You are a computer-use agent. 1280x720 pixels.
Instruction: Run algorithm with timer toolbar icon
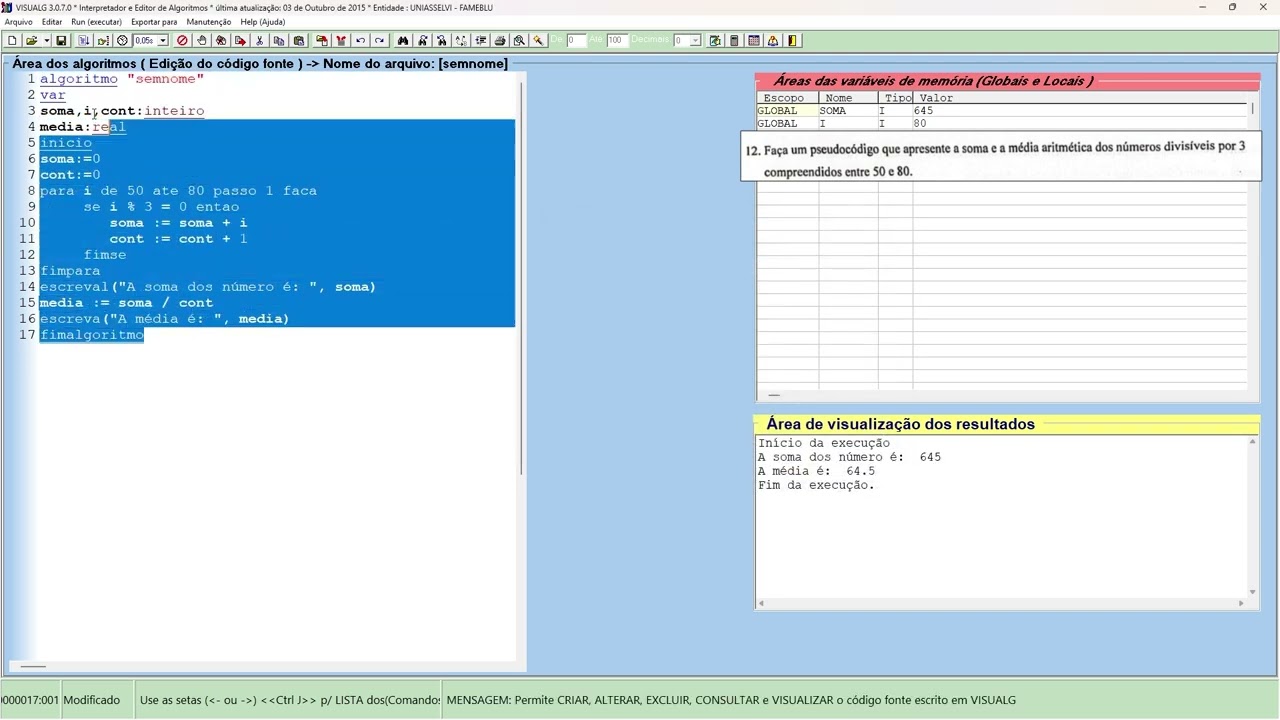pyautogui.click(x=103, y=41)
